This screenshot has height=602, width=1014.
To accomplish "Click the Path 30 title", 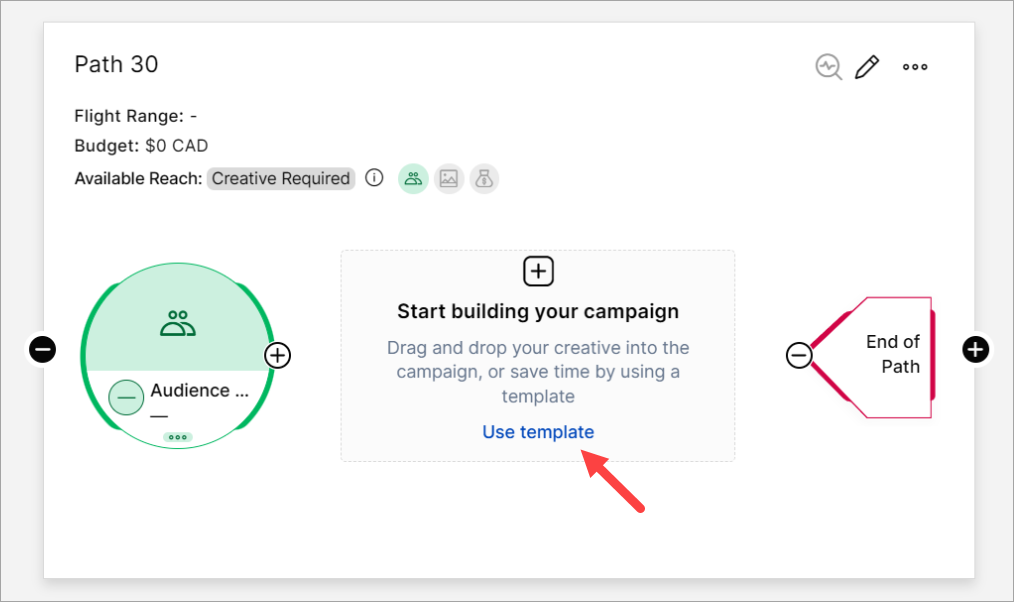I will 116,65.
